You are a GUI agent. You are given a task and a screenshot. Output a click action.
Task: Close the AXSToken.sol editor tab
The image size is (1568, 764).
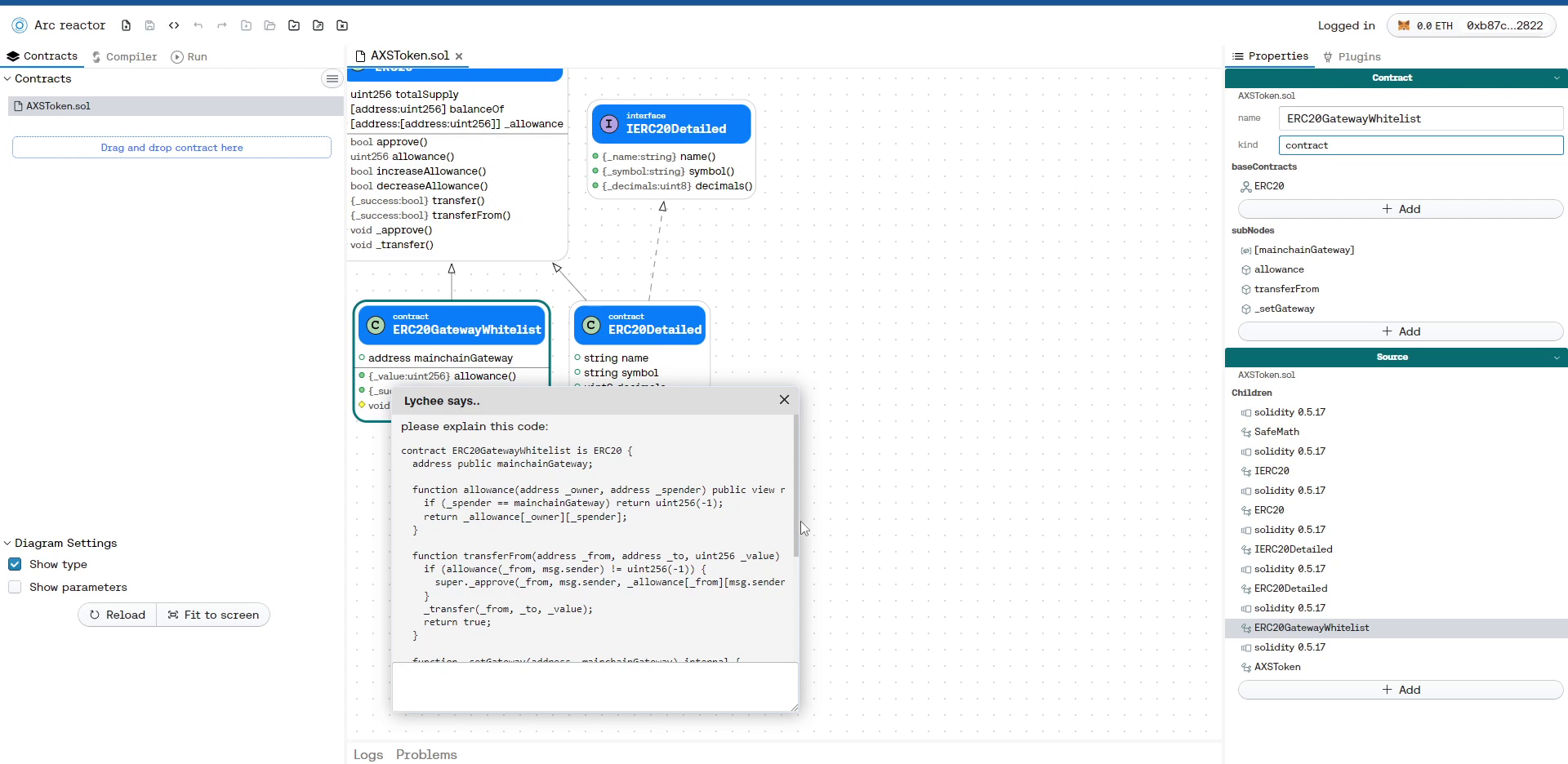coord(459,56)
